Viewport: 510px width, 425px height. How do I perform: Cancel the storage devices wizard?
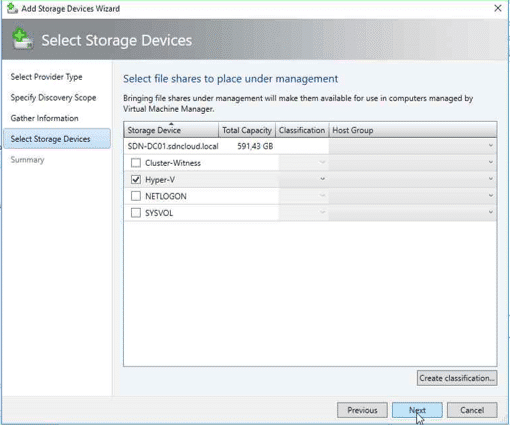pyautogui.click(x=472, y=410)
